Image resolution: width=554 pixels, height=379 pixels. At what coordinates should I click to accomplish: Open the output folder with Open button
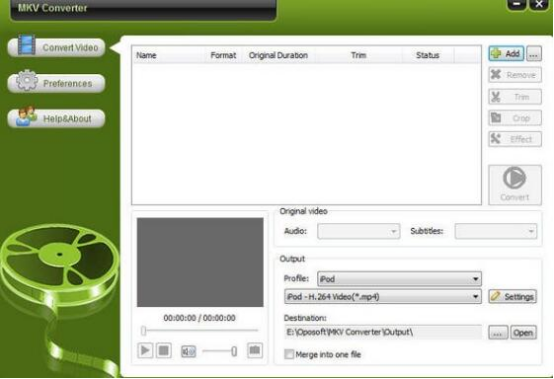[x=523, y=333]
